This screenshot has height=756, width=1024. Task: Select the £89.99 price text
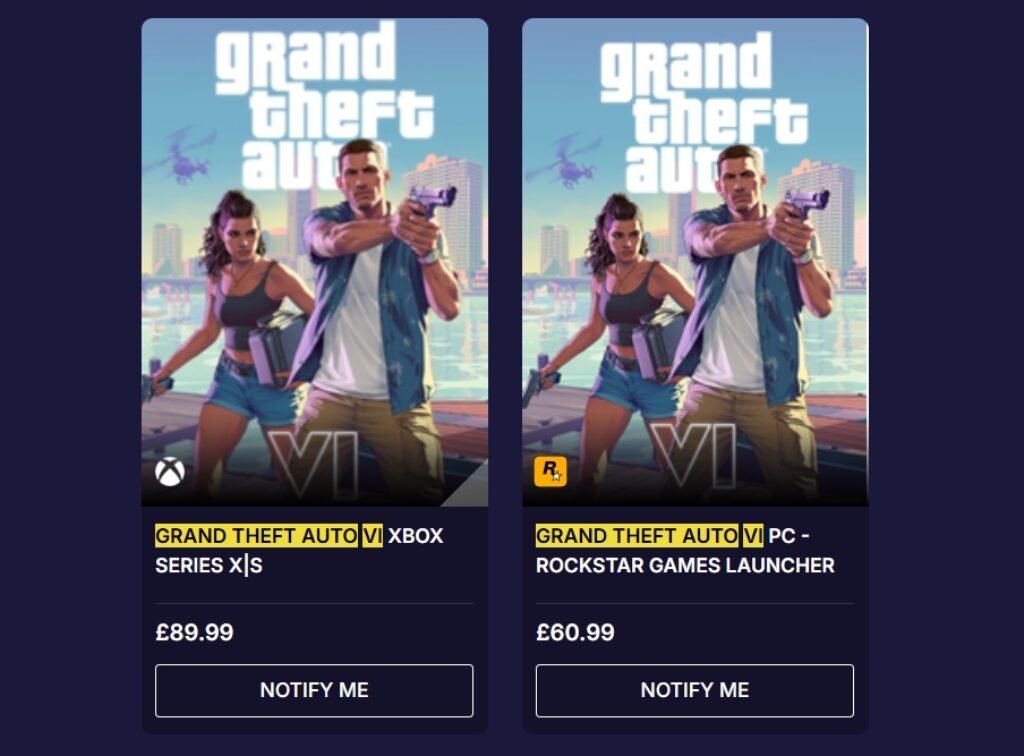(x=195, y=632)
